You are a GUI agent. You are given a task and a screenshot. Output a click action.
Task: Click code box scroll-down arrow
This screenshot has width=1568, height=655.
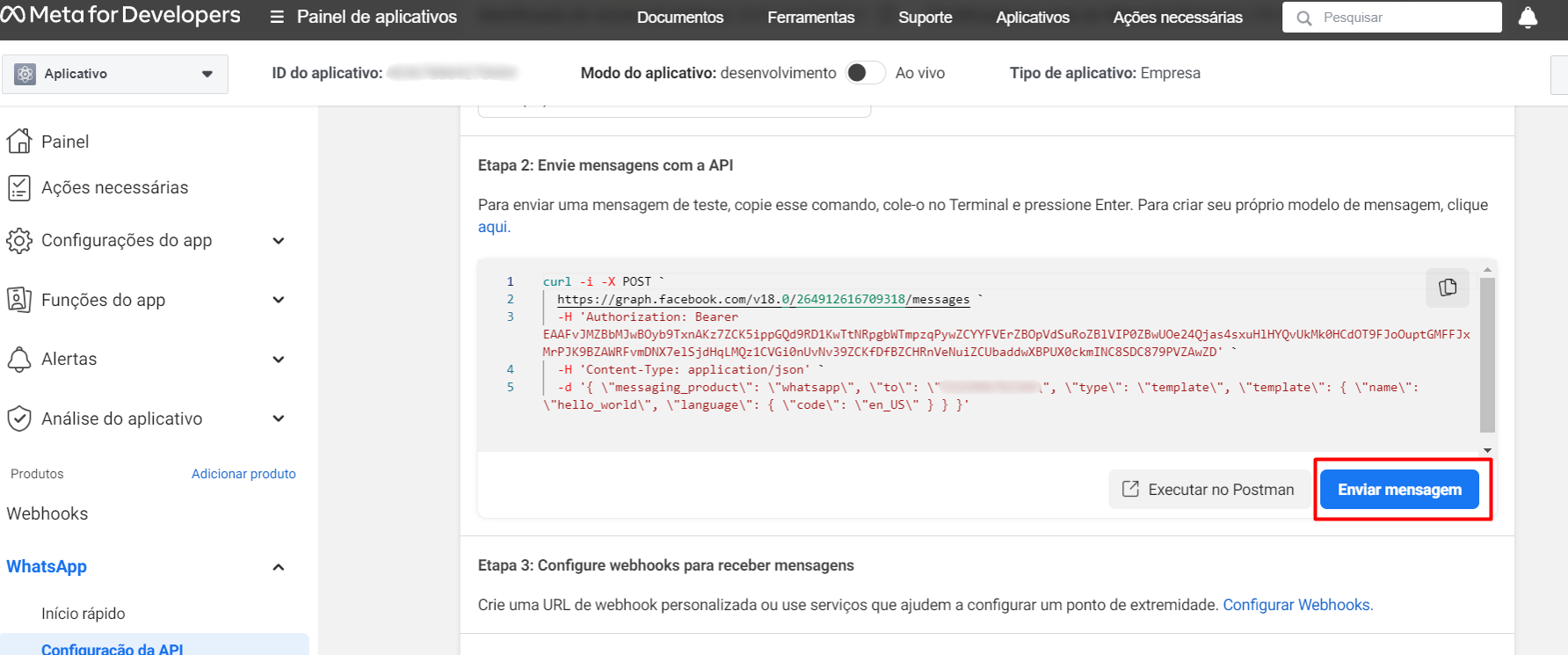coord(1487,449)
